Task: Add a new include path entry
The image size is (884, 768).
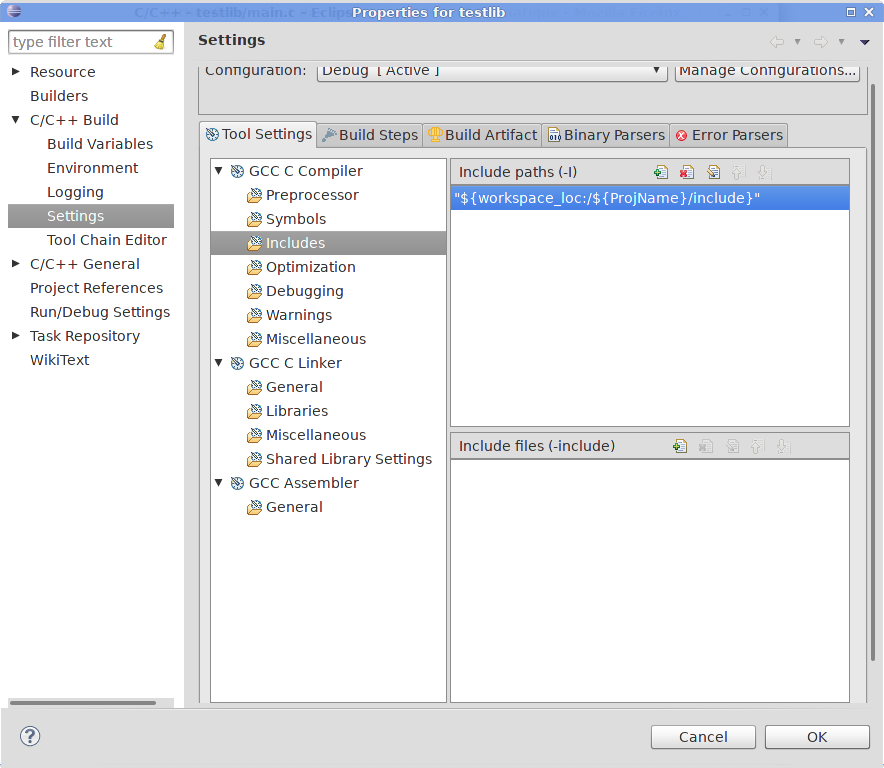Action: click(660, 172)
